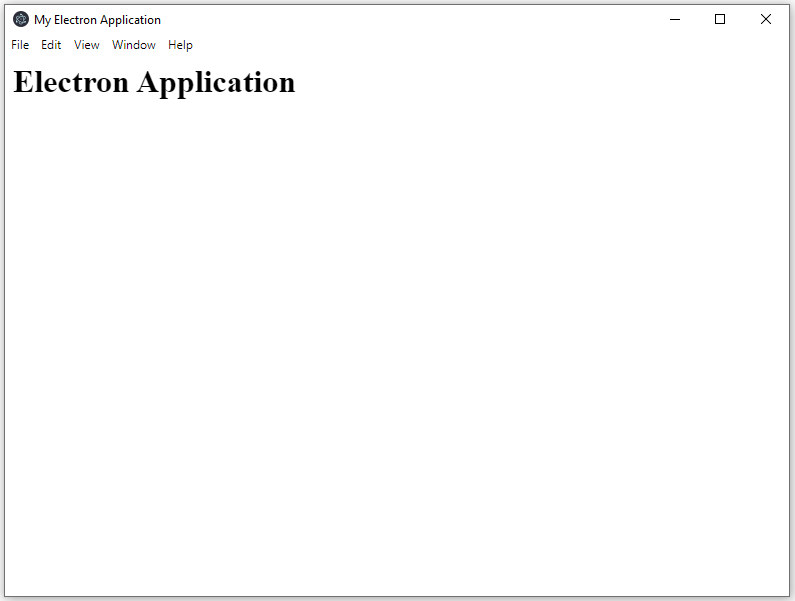Image resolution: width=795 pixels, height=601 pixels.
Task: Open the Help menu
Action: (x=180, y=45)
